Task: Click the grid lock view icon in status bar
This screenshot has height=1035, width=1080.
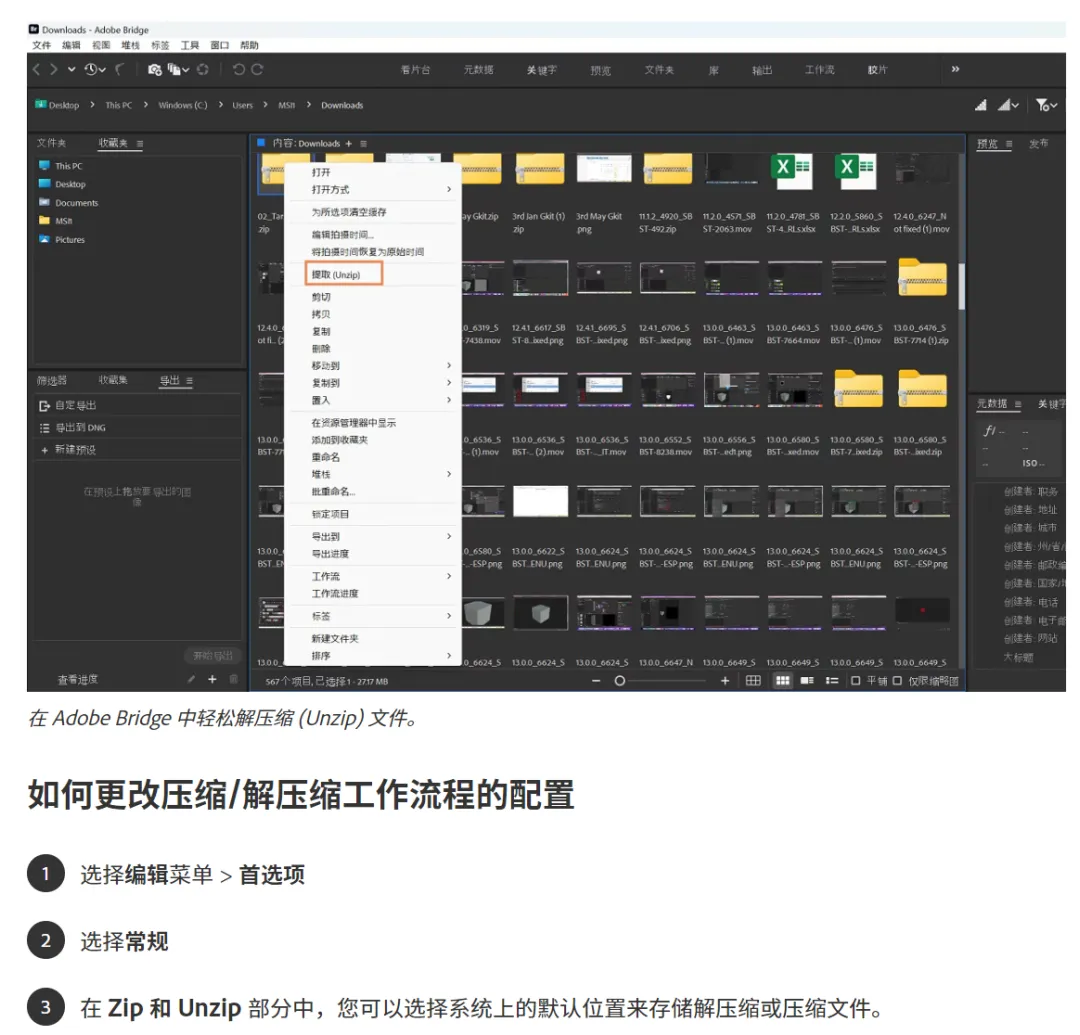Action: [x=754, y=680]
